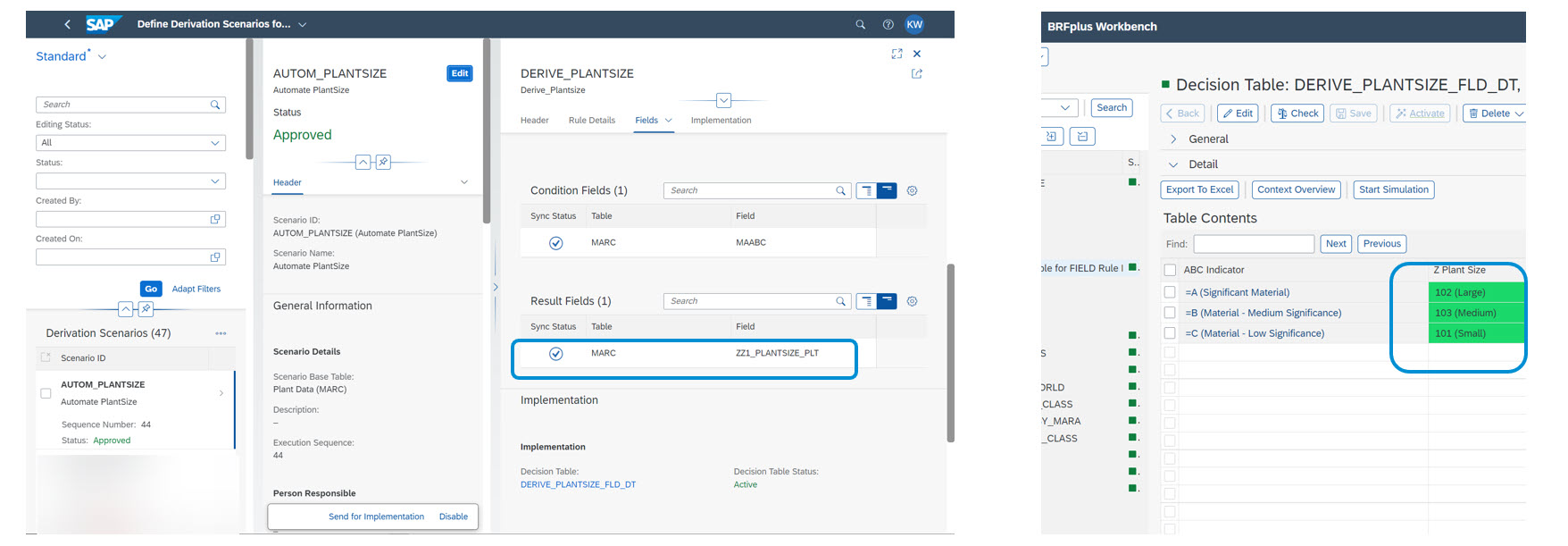
Task: Click BRFplus expand-all tree icon
Action: click(1051, 137)
